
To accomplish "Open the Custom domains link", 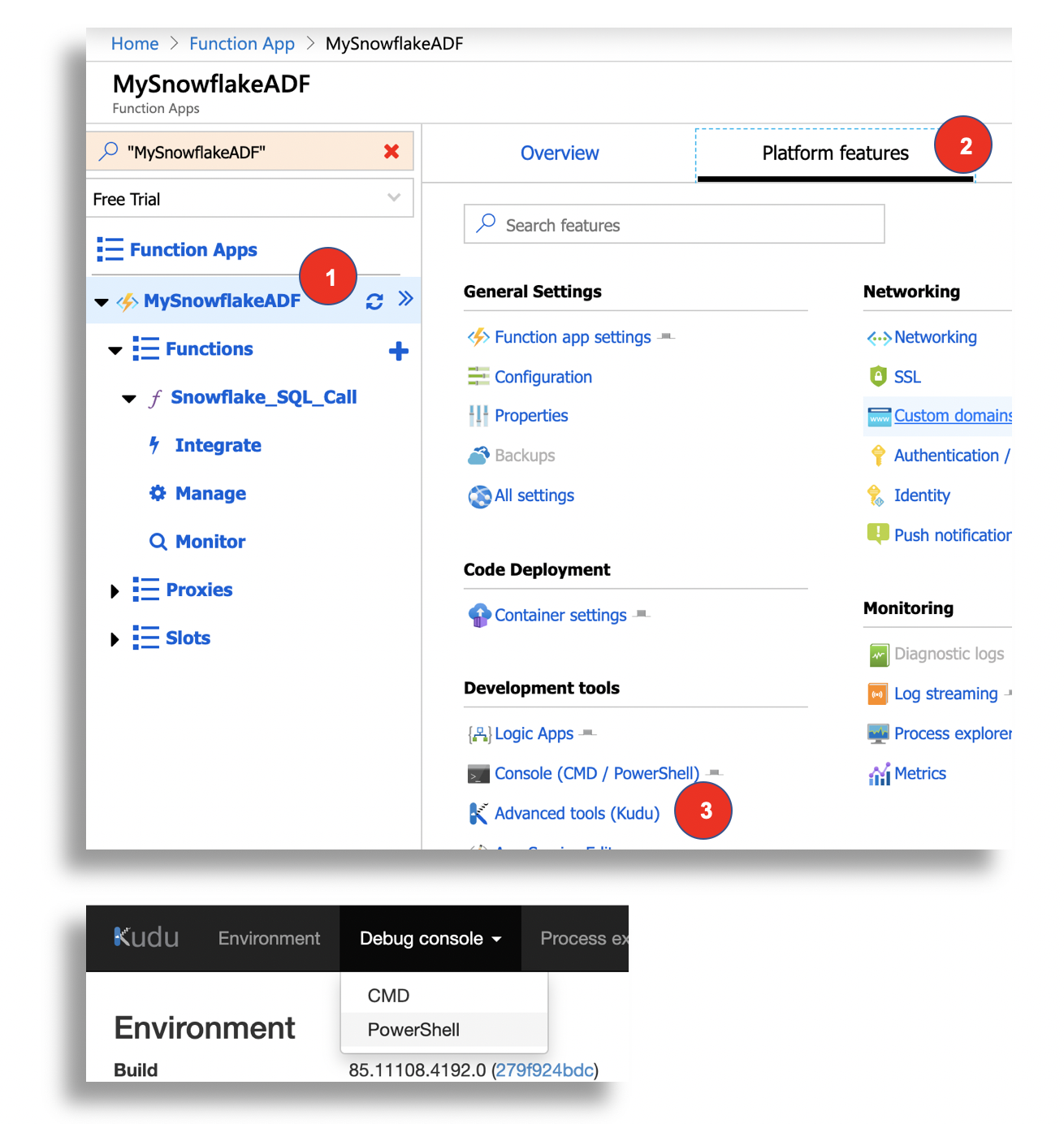I will 953,415.
